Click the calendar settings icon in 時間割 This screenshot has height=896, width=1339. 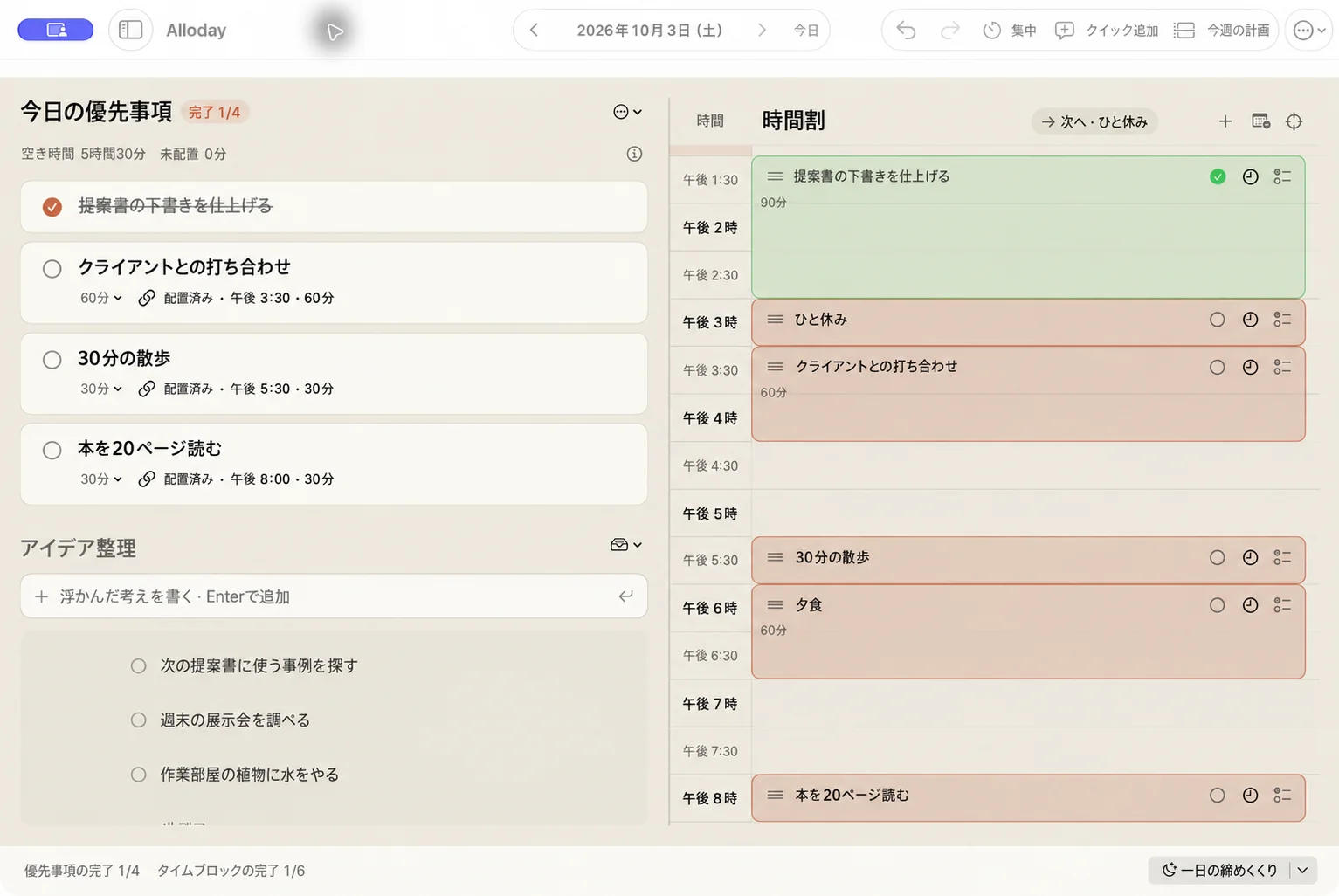pyautogui.click(x=1260, y=121)
